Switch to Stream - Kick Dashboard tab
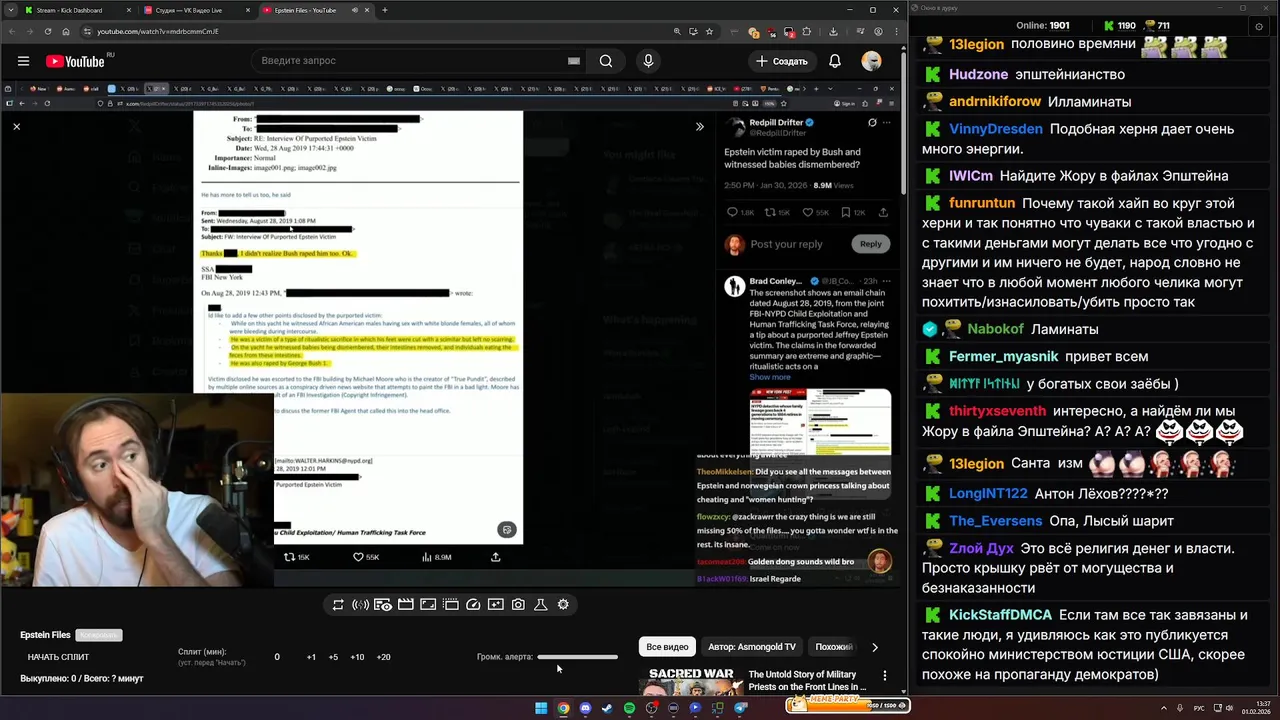The image size is (1280, 720). tap(78, 10)
